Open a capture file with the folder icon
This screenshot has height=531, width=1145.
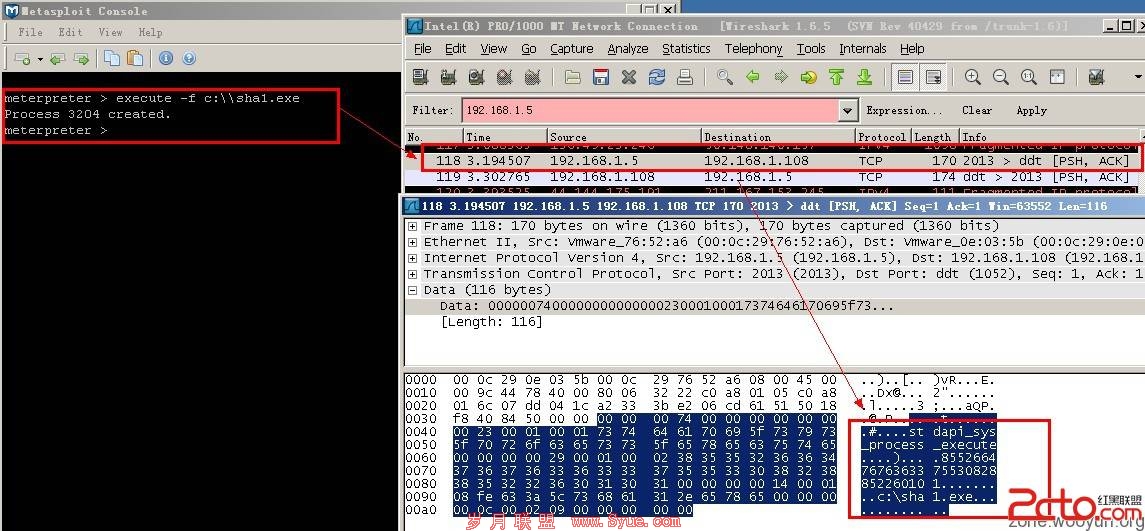point(573,77)
